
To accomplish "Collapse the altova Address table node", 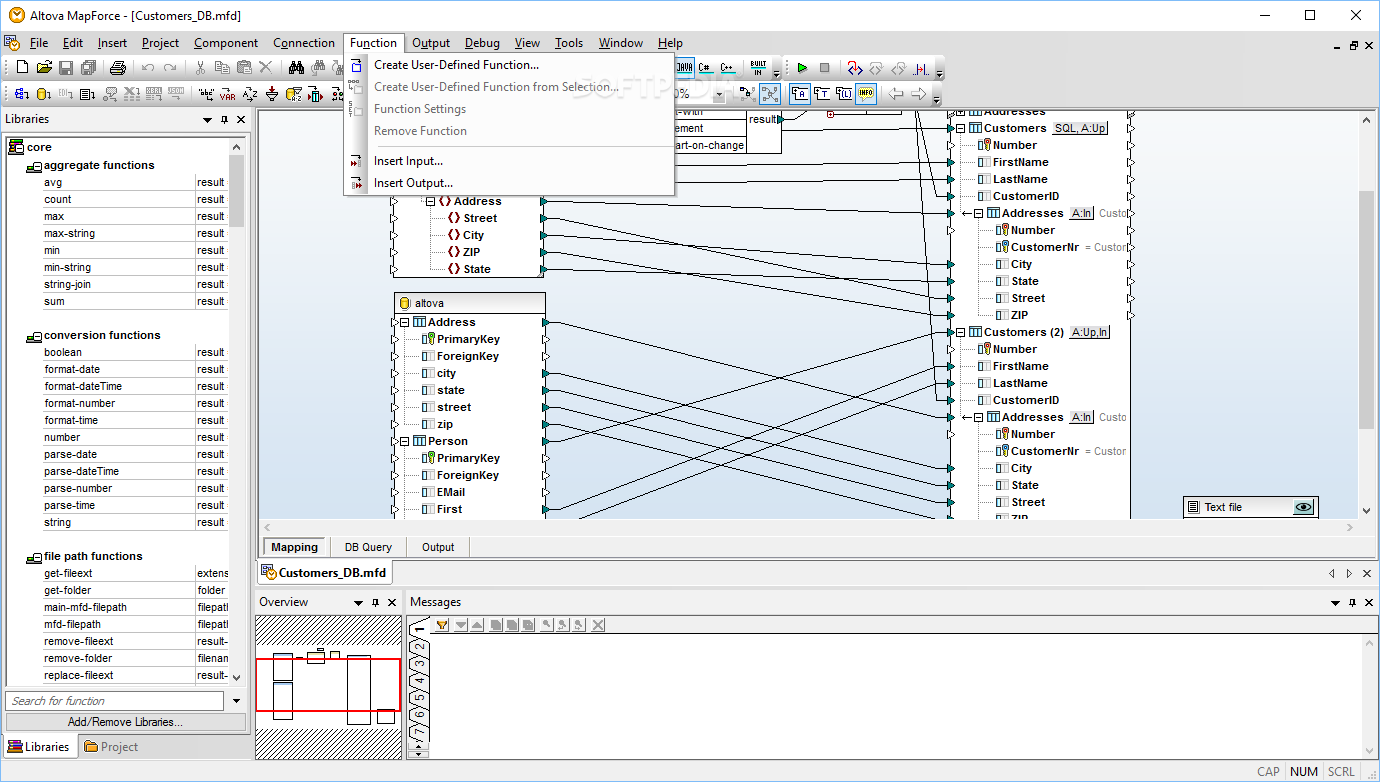I will (x=404, y=322).
